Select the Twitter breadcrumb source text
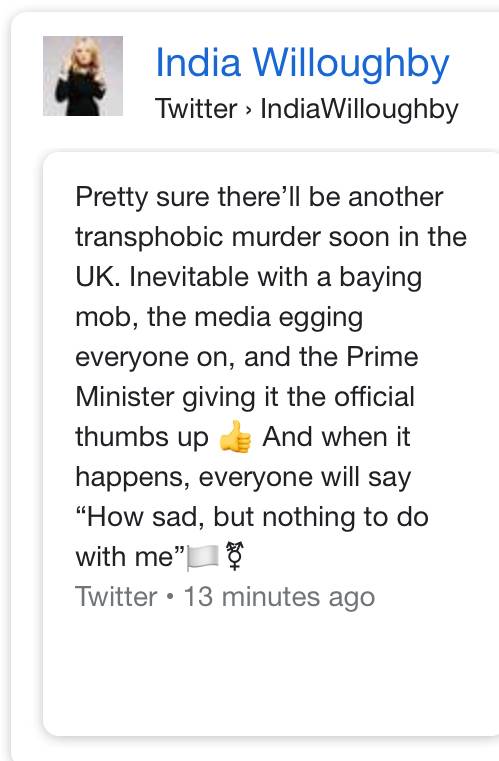 point(196,109)
